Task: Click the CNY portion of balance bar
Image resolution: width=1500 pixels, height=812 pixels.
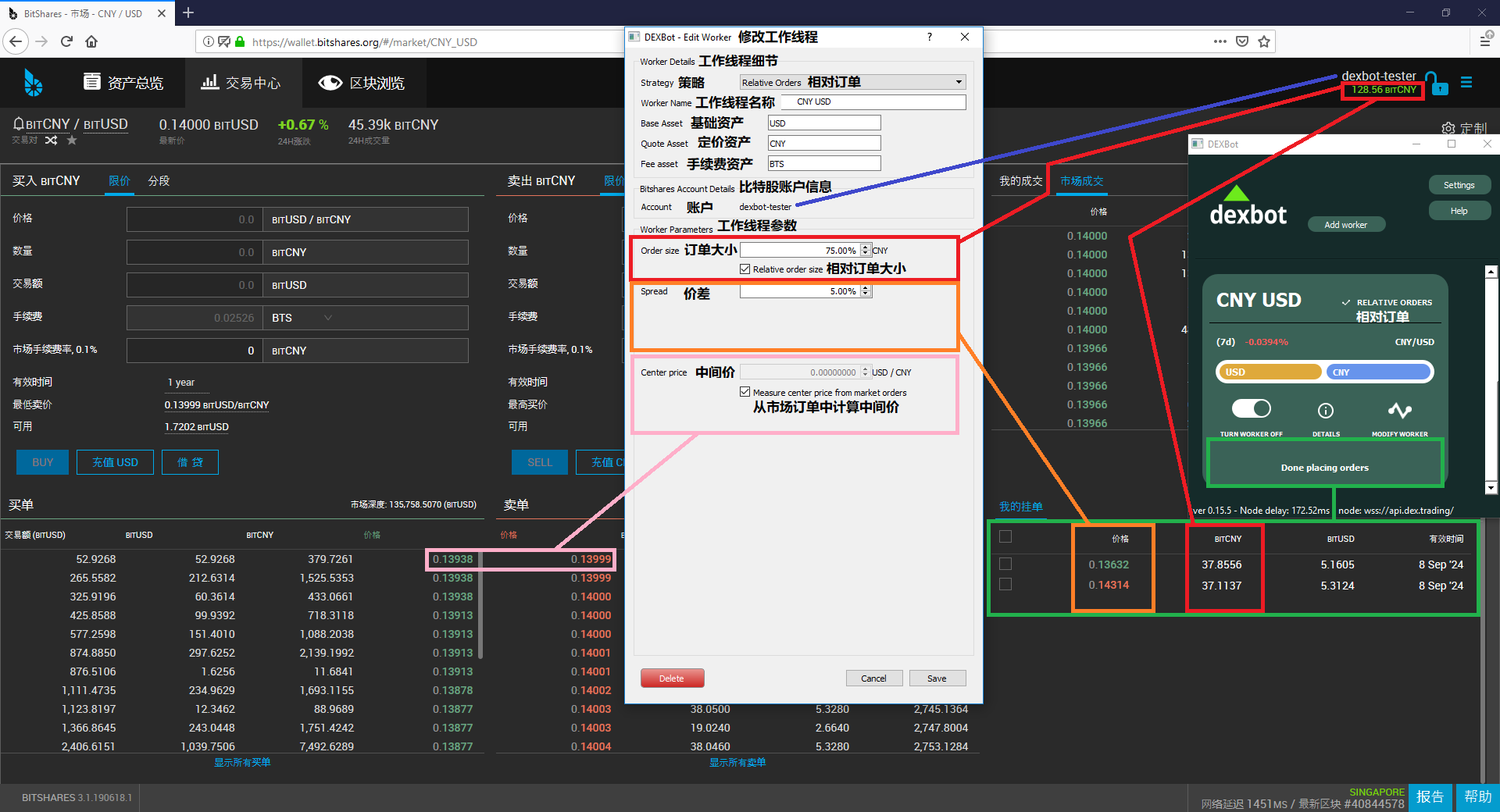Action: (1378, 372)
